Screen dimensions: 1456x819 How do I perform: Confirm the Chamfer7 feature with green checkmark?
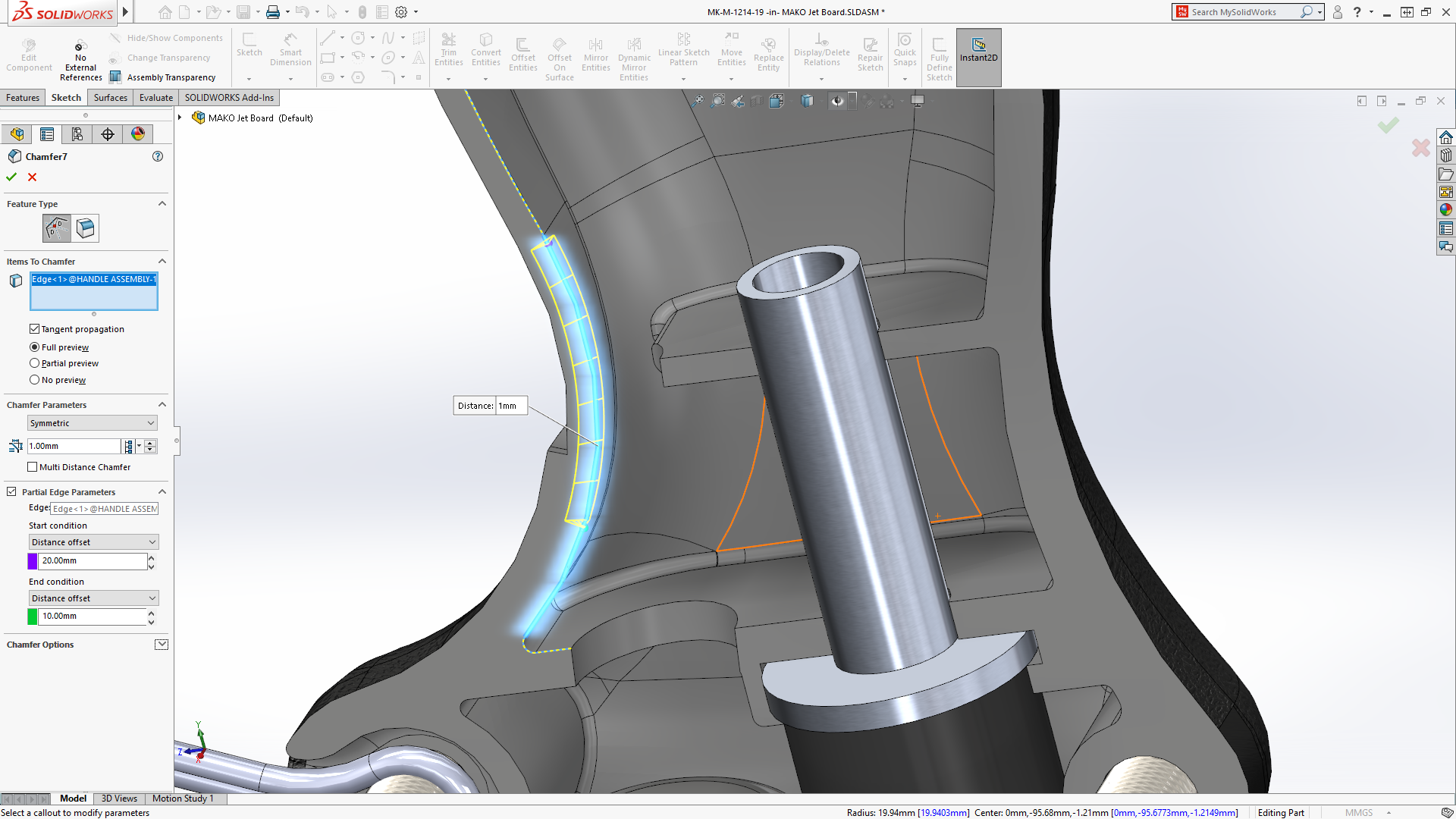point(11,177)
